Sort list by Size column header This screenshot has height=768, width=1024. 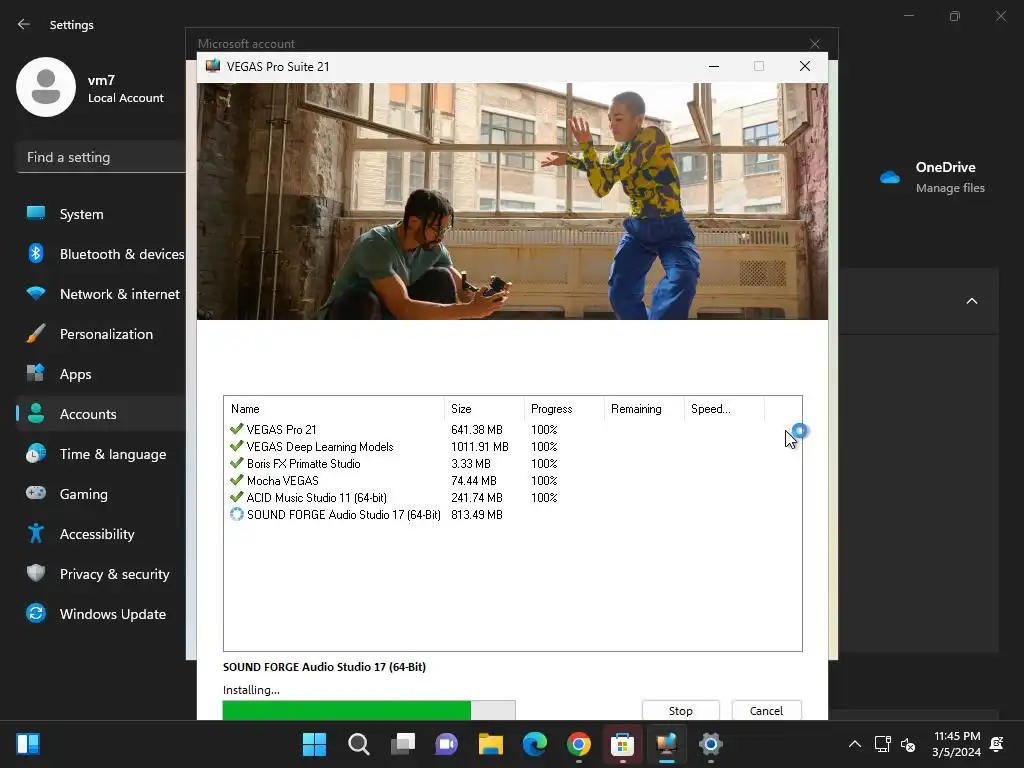point(484,409)
